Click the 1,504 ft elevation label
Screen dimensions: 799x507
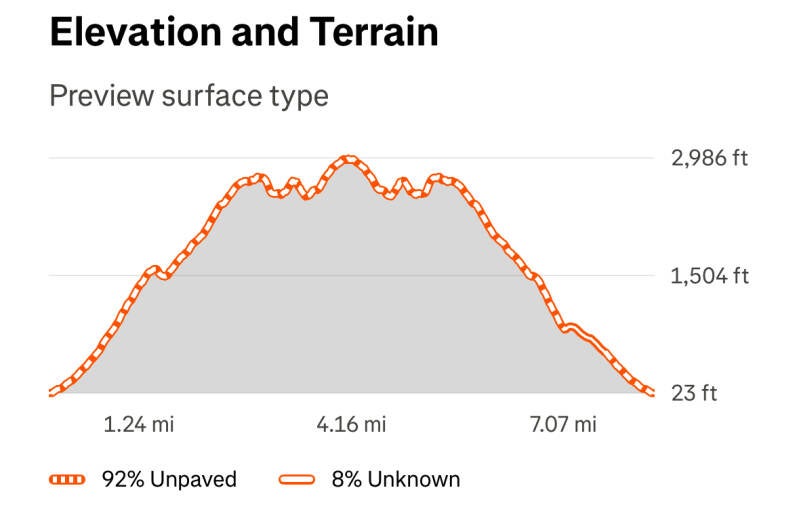pyautogui.click(x=708, y=276)
